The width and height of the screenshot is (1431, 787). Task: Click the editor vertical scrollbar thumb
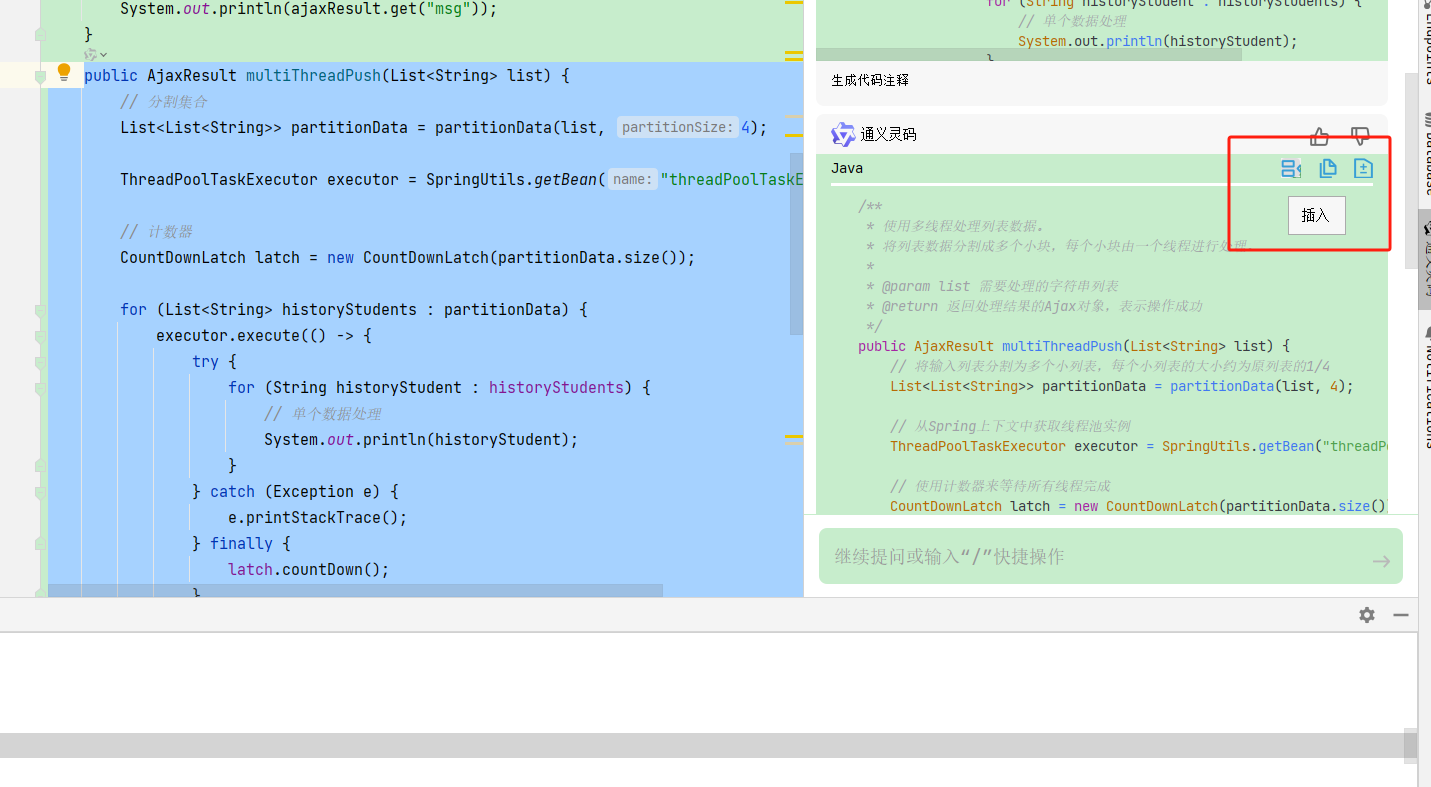coord(796,245)
